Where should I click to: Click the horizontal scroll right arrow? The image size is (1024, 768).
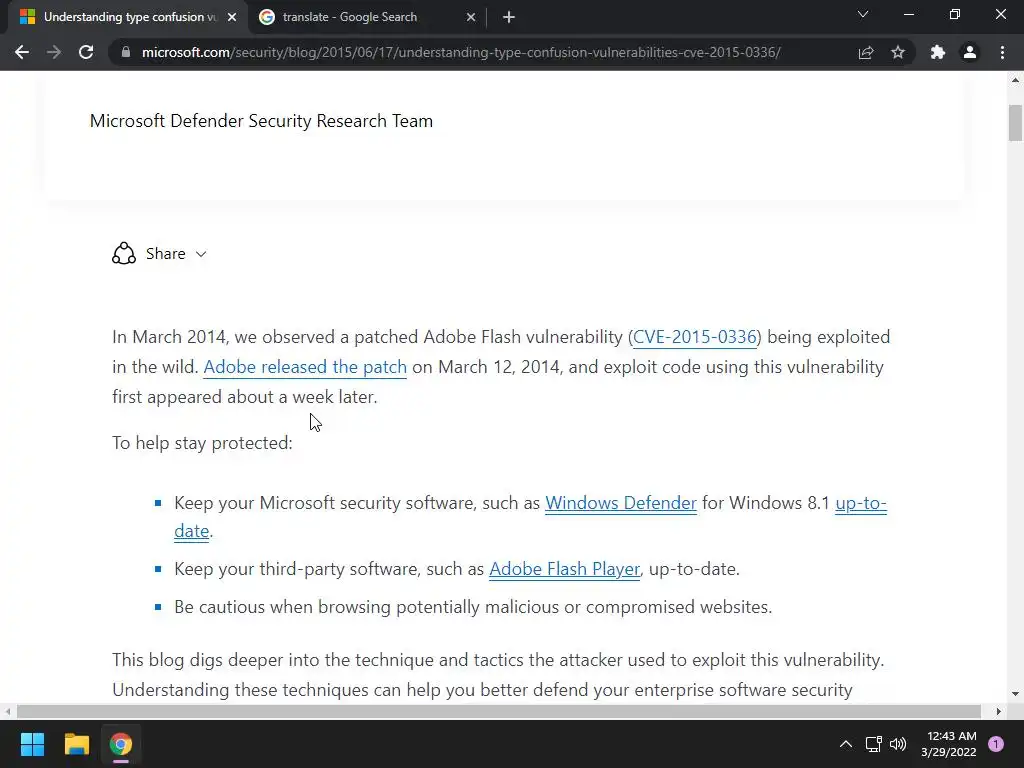click(x=998, y=711)
